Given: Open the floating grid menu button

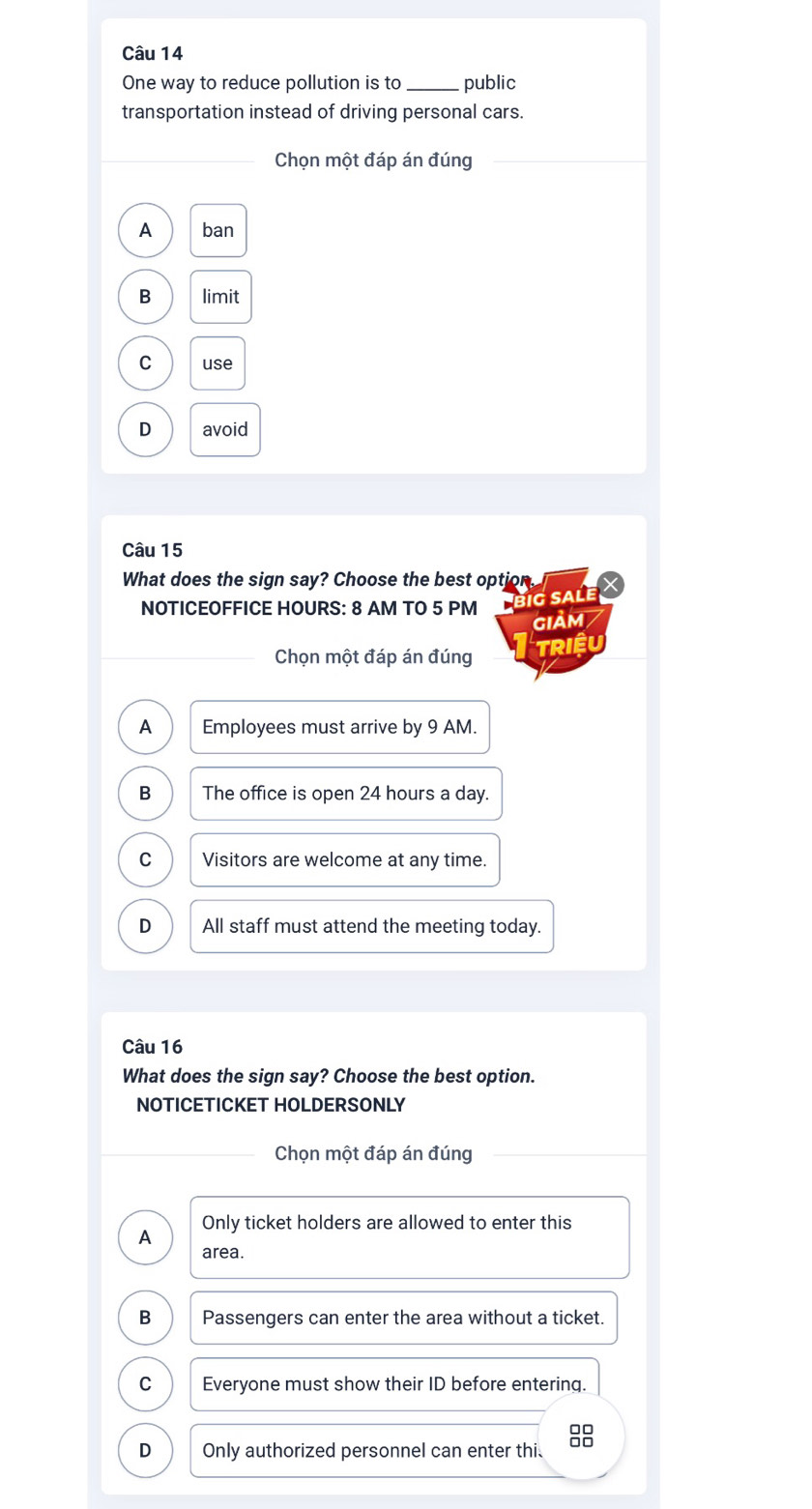Looking at the screenshot, I should (582, 1436).
